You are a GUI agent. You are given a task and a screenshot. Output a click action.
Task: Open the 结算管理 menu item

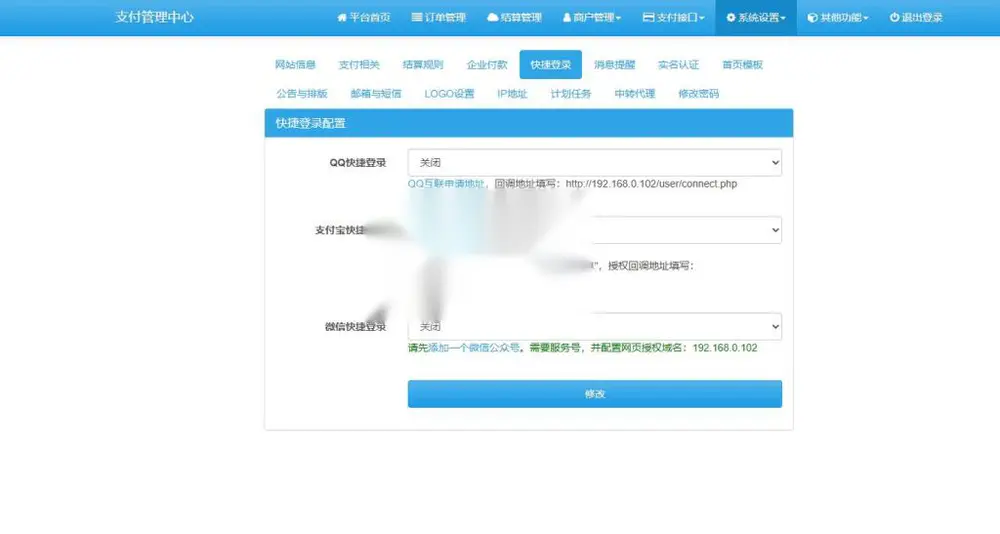tap(515, 18)
